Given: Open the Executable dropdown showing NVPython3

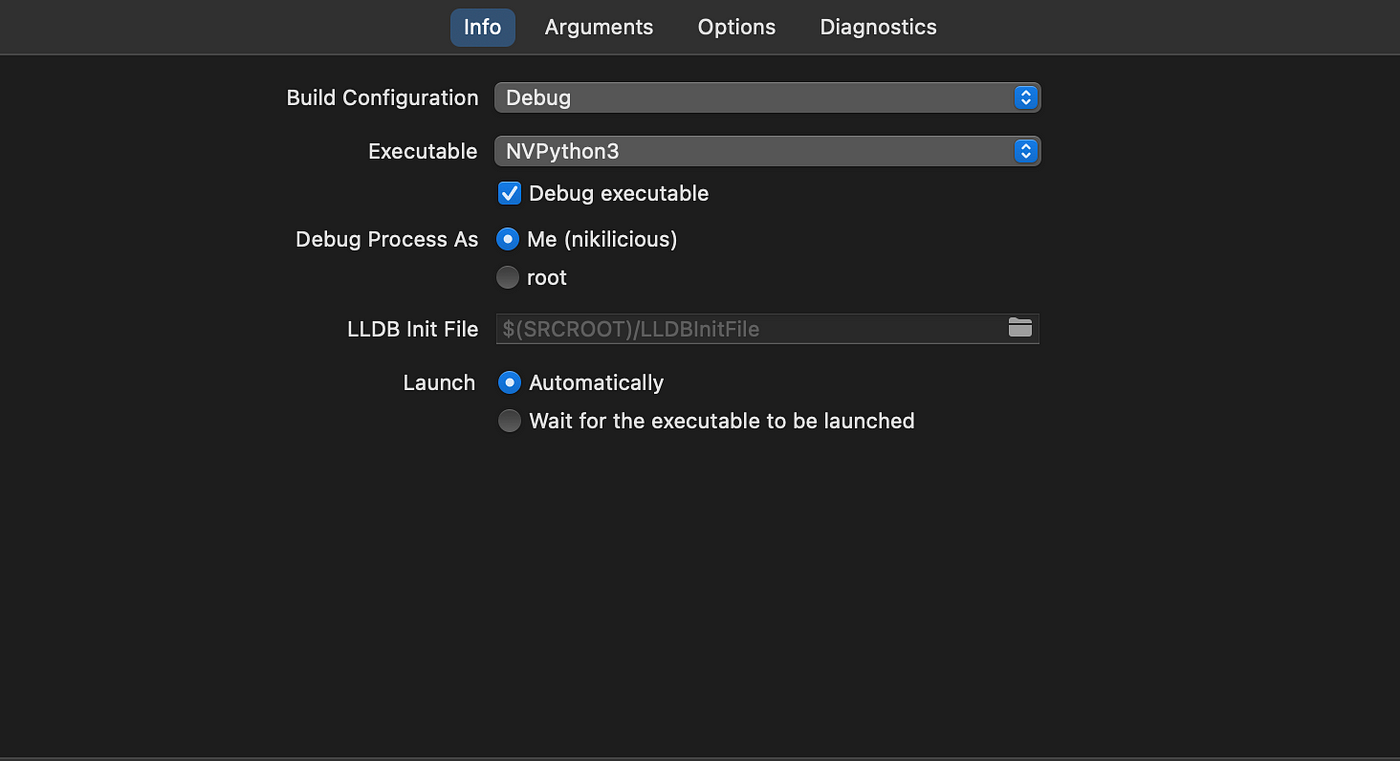Looking at the screenshot, I should coord(767,151).
